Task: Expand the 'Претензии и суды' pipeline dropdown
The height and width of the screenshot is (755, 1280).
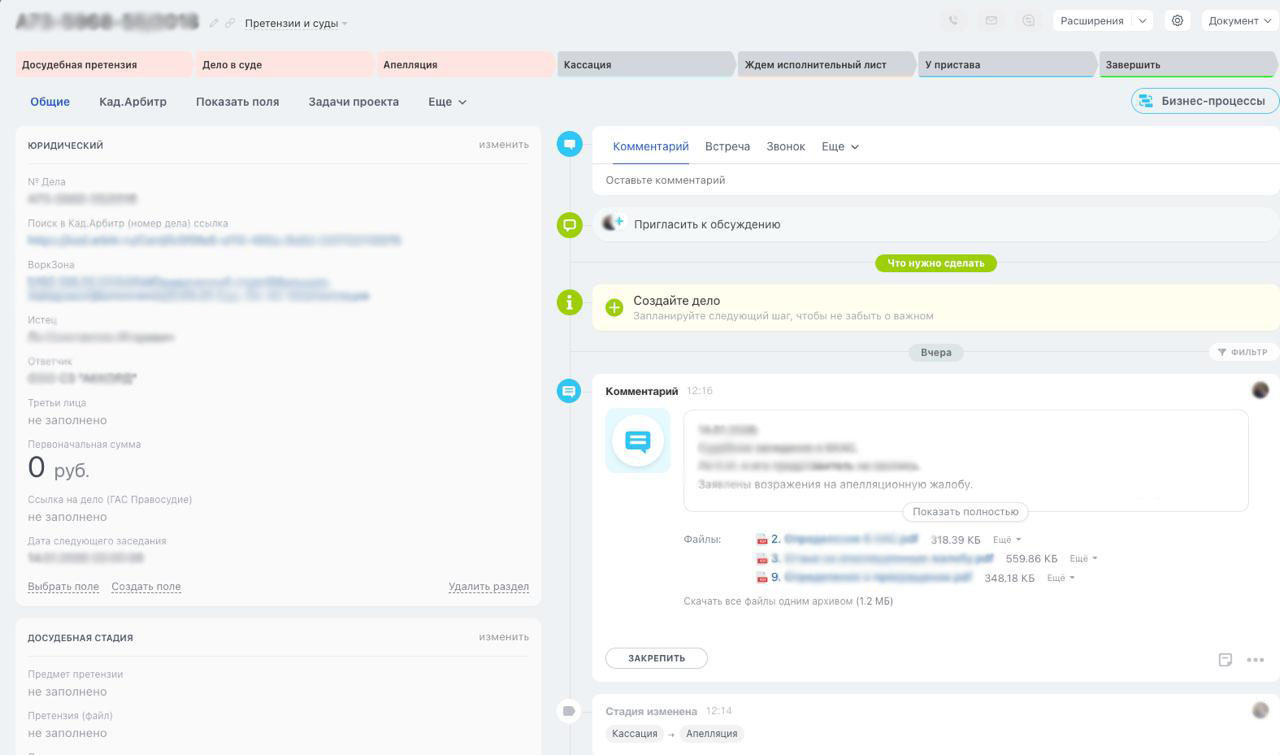Action: (296, 23)
